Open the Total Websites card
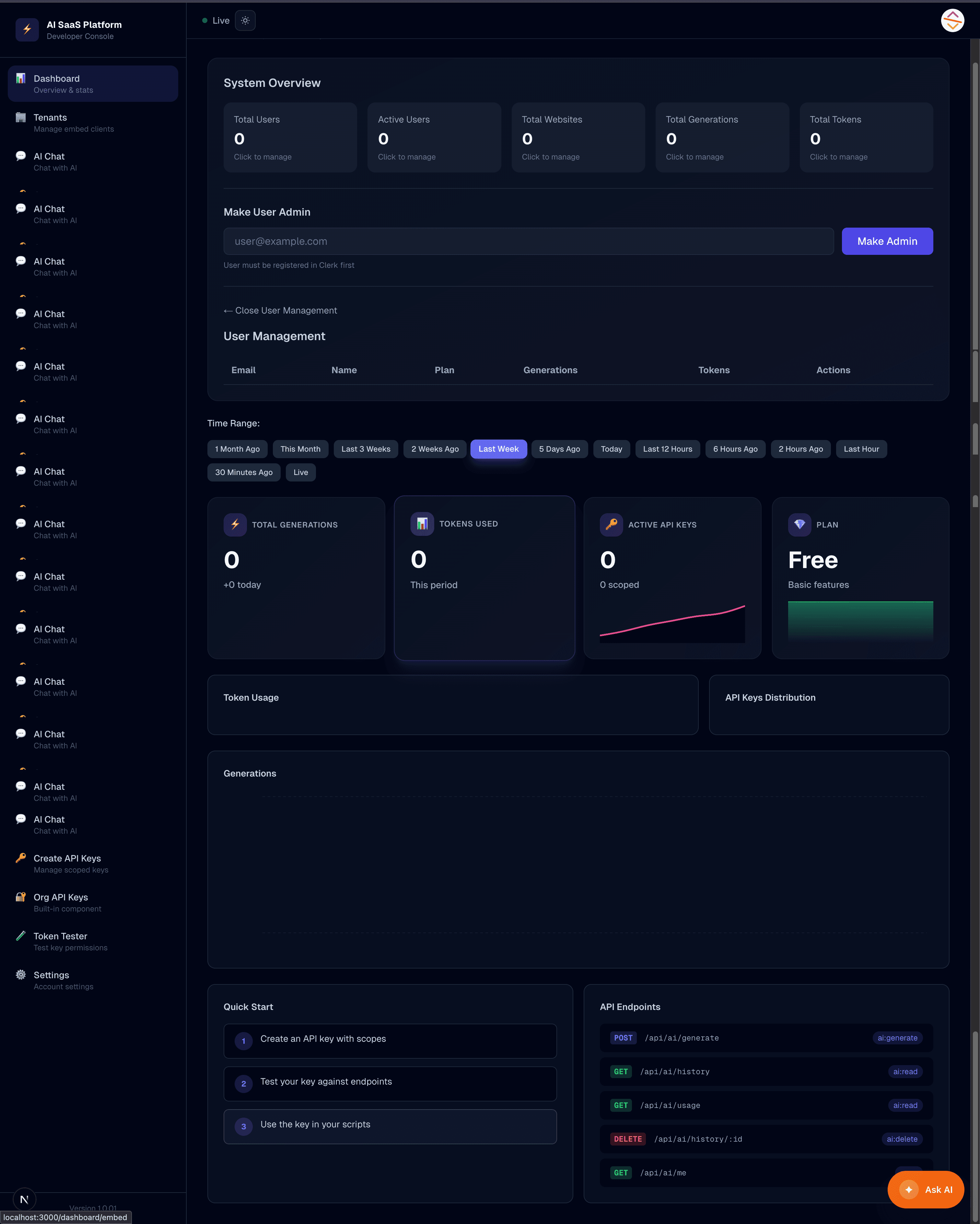 [578, 137]
